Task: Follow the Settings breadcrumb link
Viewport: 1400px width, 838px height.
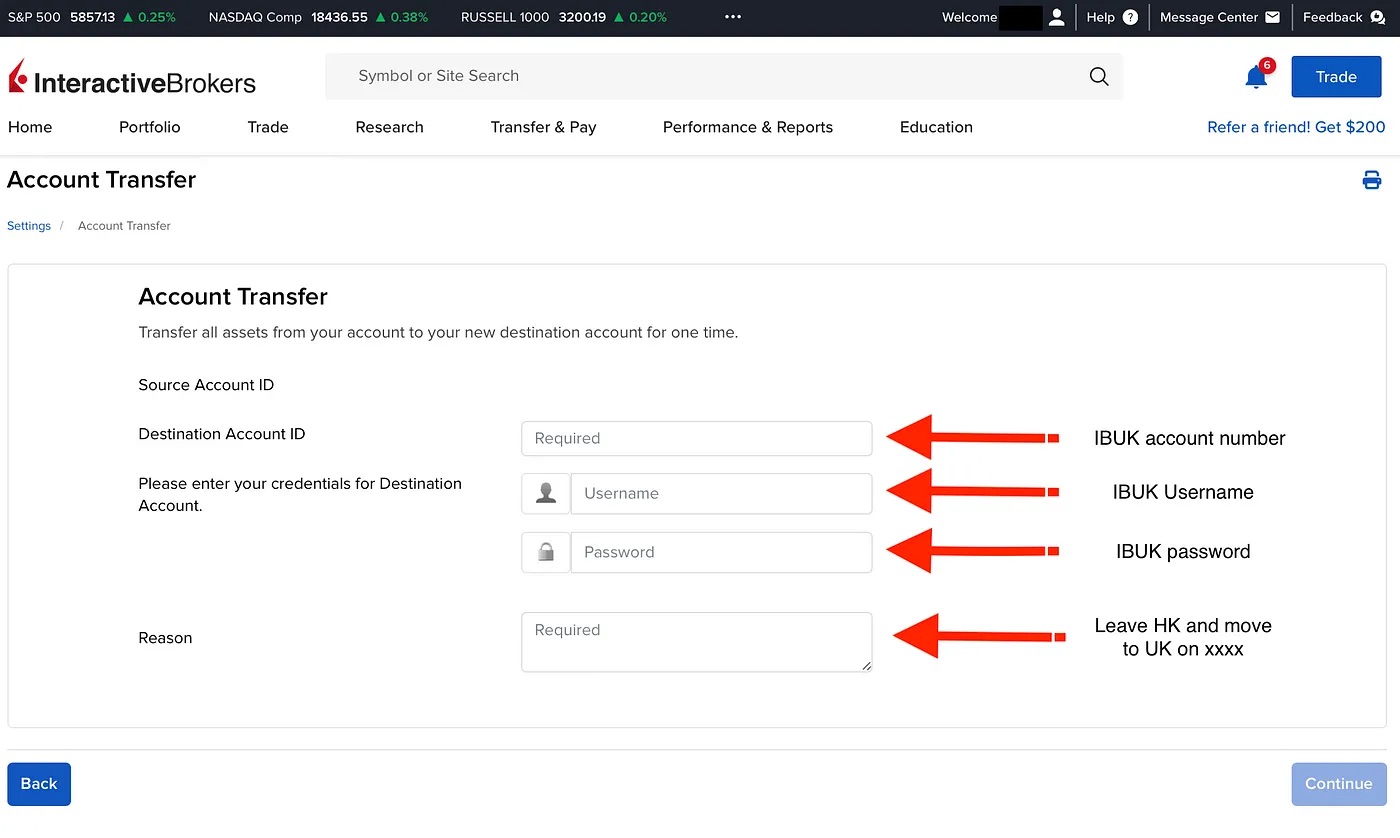Action: tap(29, 226)
